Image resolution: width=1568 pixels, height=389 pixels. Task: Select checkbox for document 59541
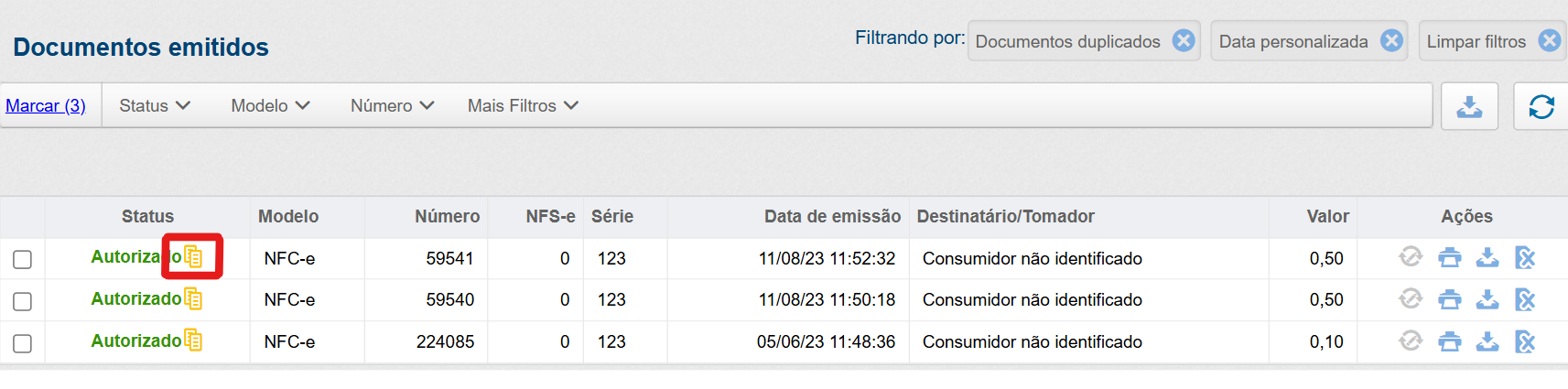pyautogui.click(x=23, y=260)
